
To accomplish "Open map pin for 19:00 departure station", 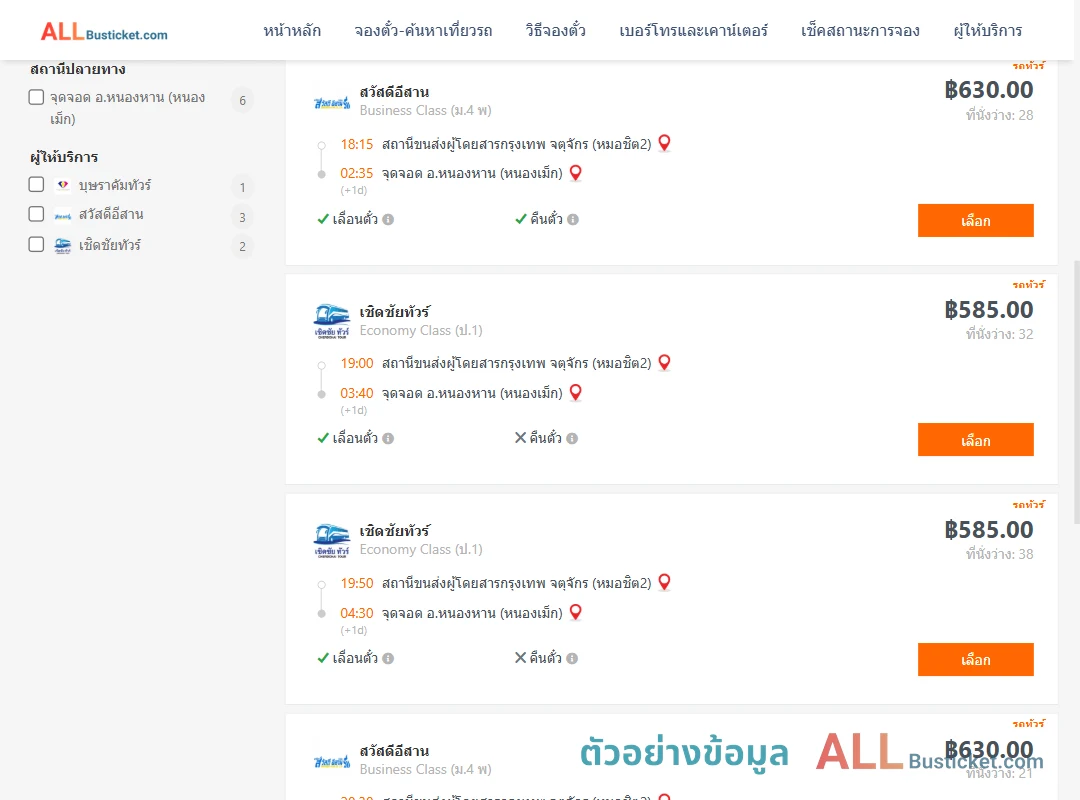I will [x=665, y=362].
